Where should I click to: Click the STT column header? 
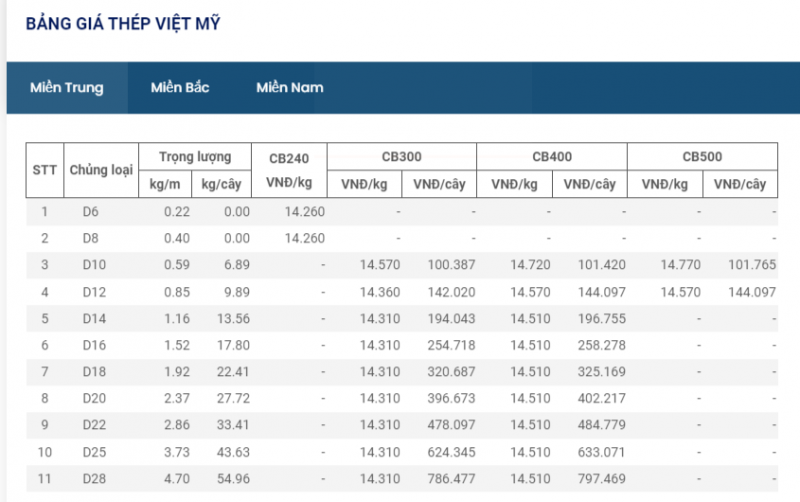tap(45, 170)
